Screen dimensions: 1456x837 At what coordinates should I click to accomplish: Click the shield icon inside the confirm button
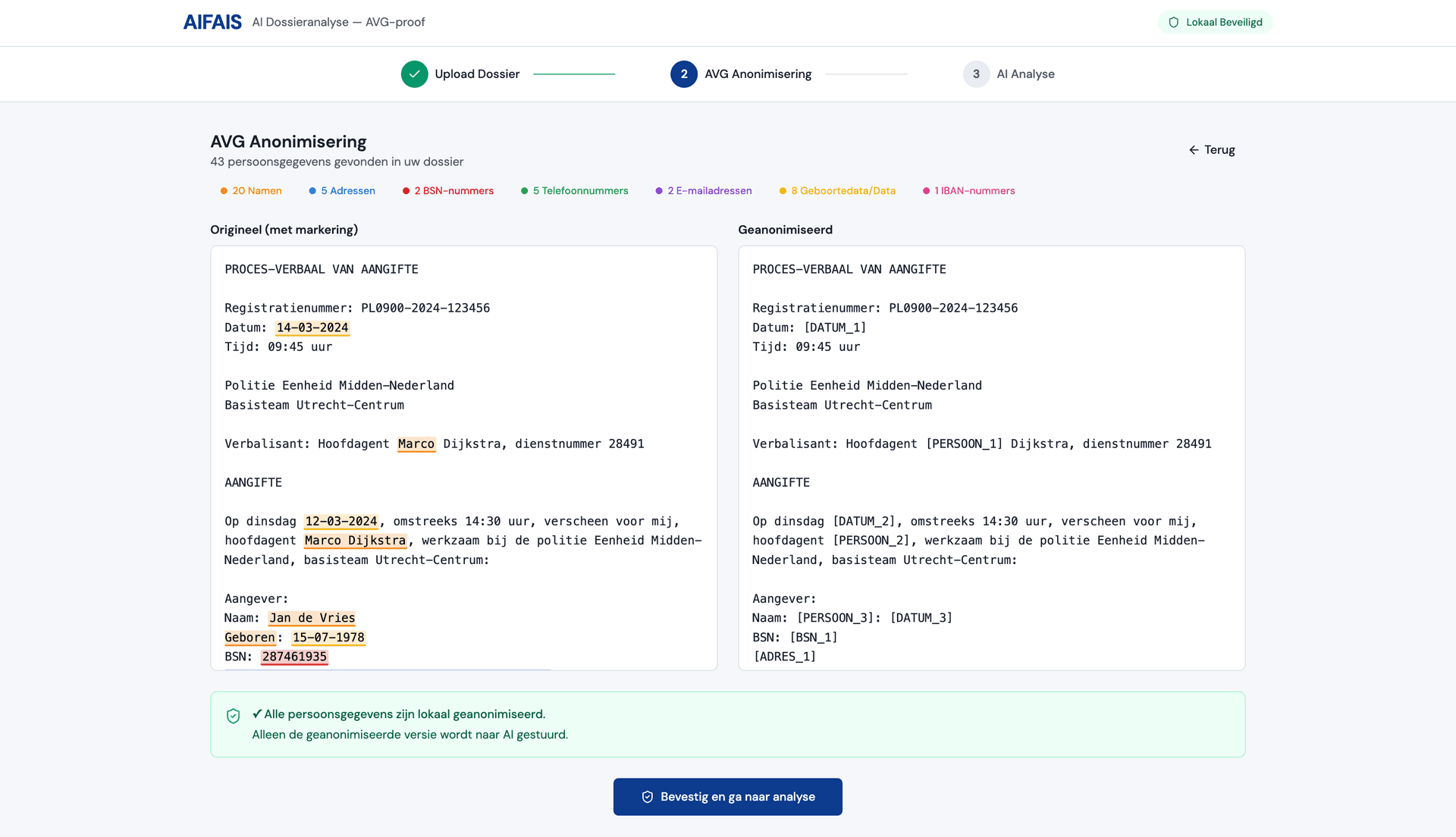click(647, 797)
